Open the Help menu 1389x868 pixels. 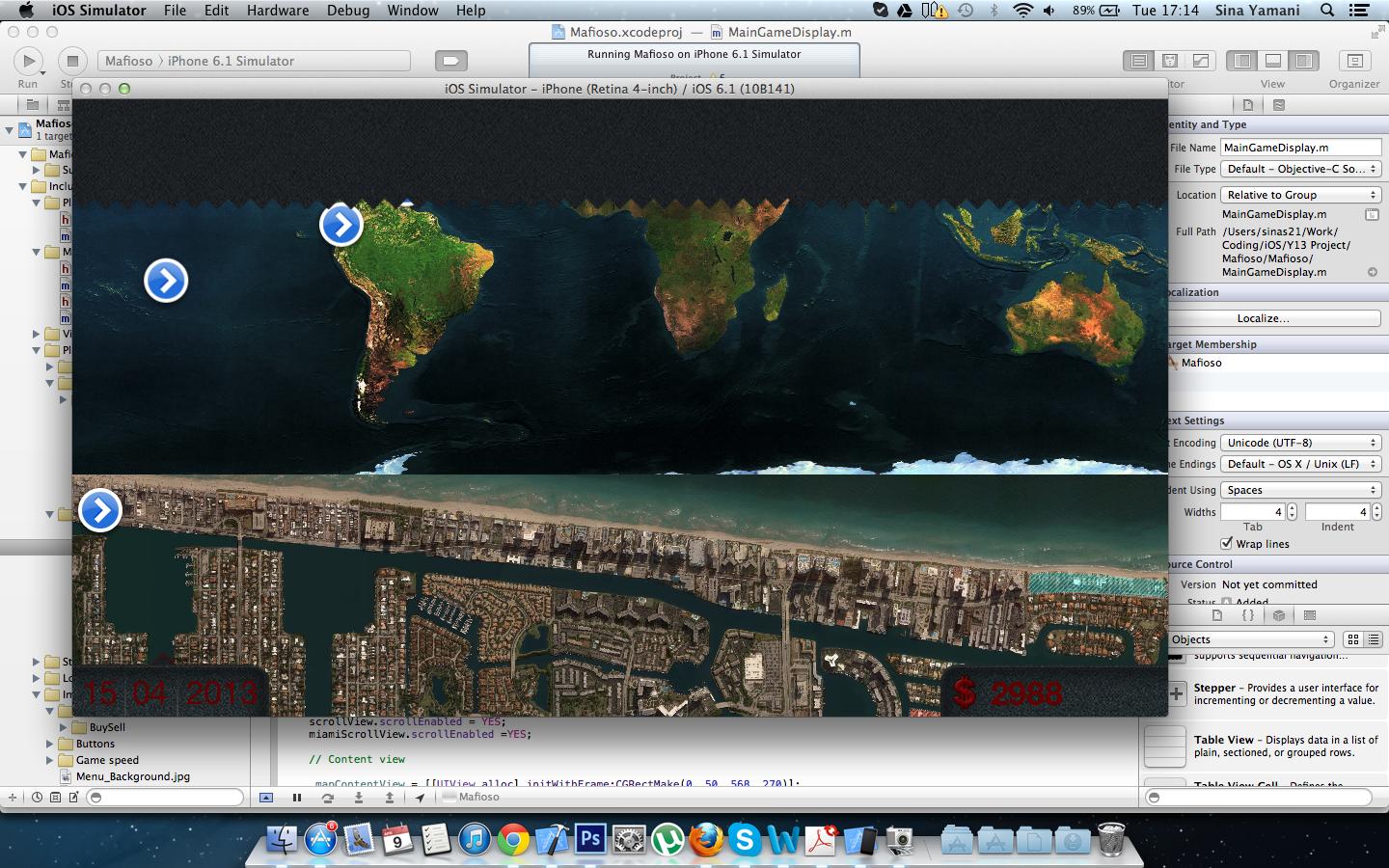click(471, 11)
